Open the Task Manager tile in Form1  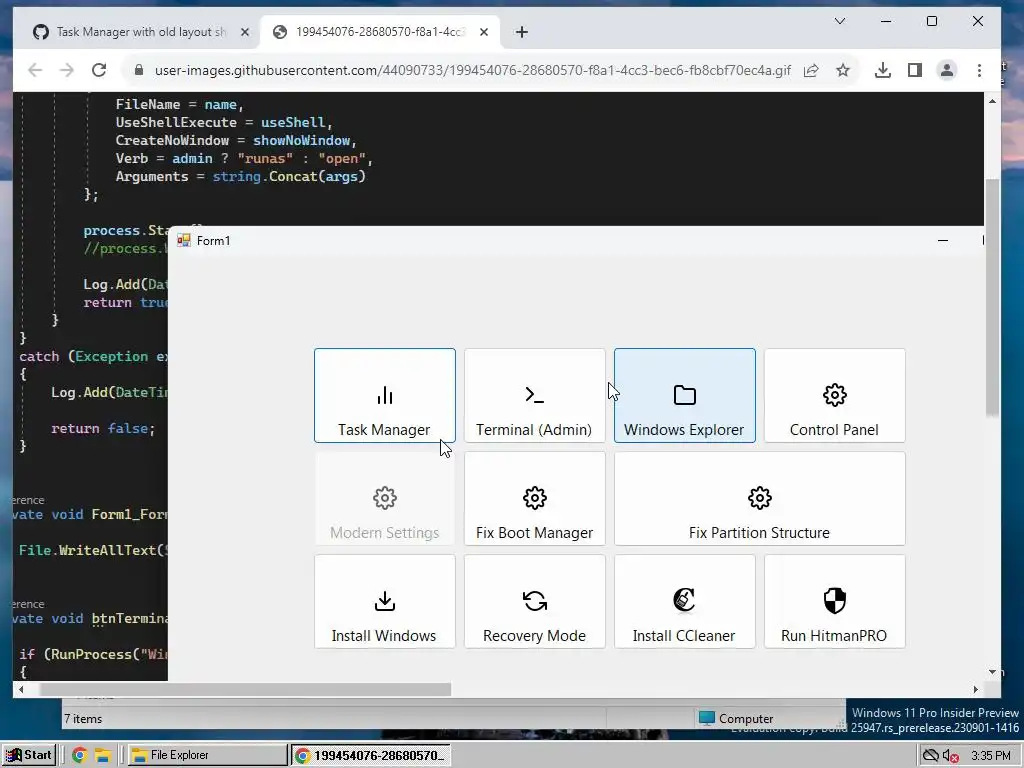point(385,395)
